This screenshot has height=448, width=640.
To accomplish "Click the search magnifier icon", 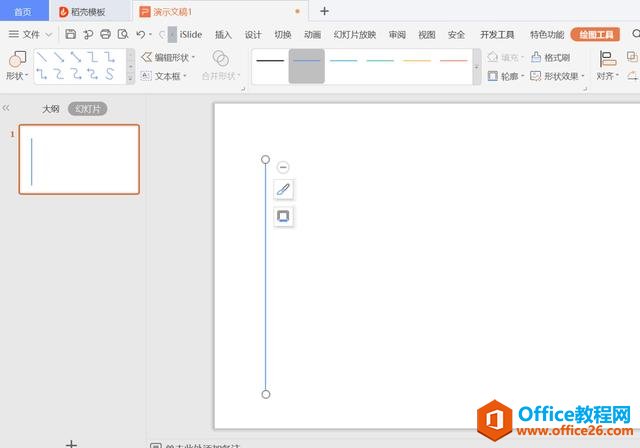I will (x=636, y=34).
